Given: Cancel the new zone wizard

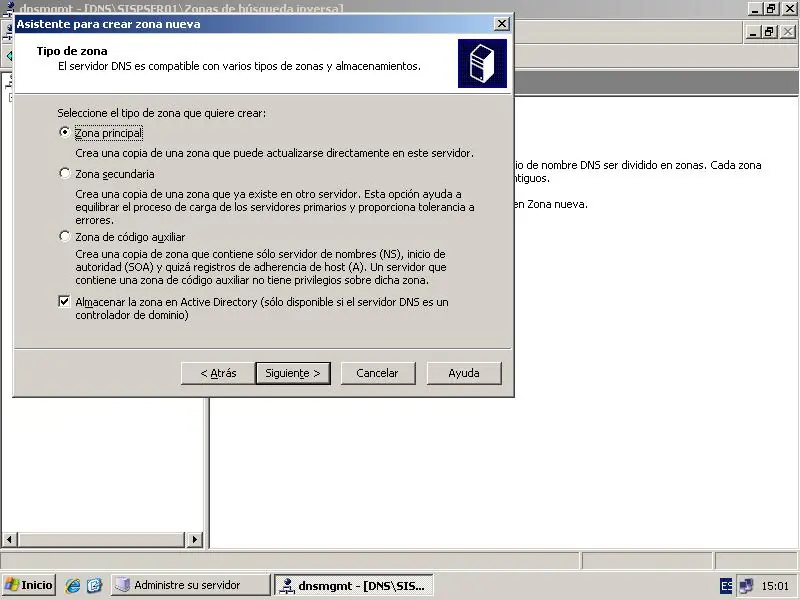Looking at the screenshot, I should tap(378, 373).
